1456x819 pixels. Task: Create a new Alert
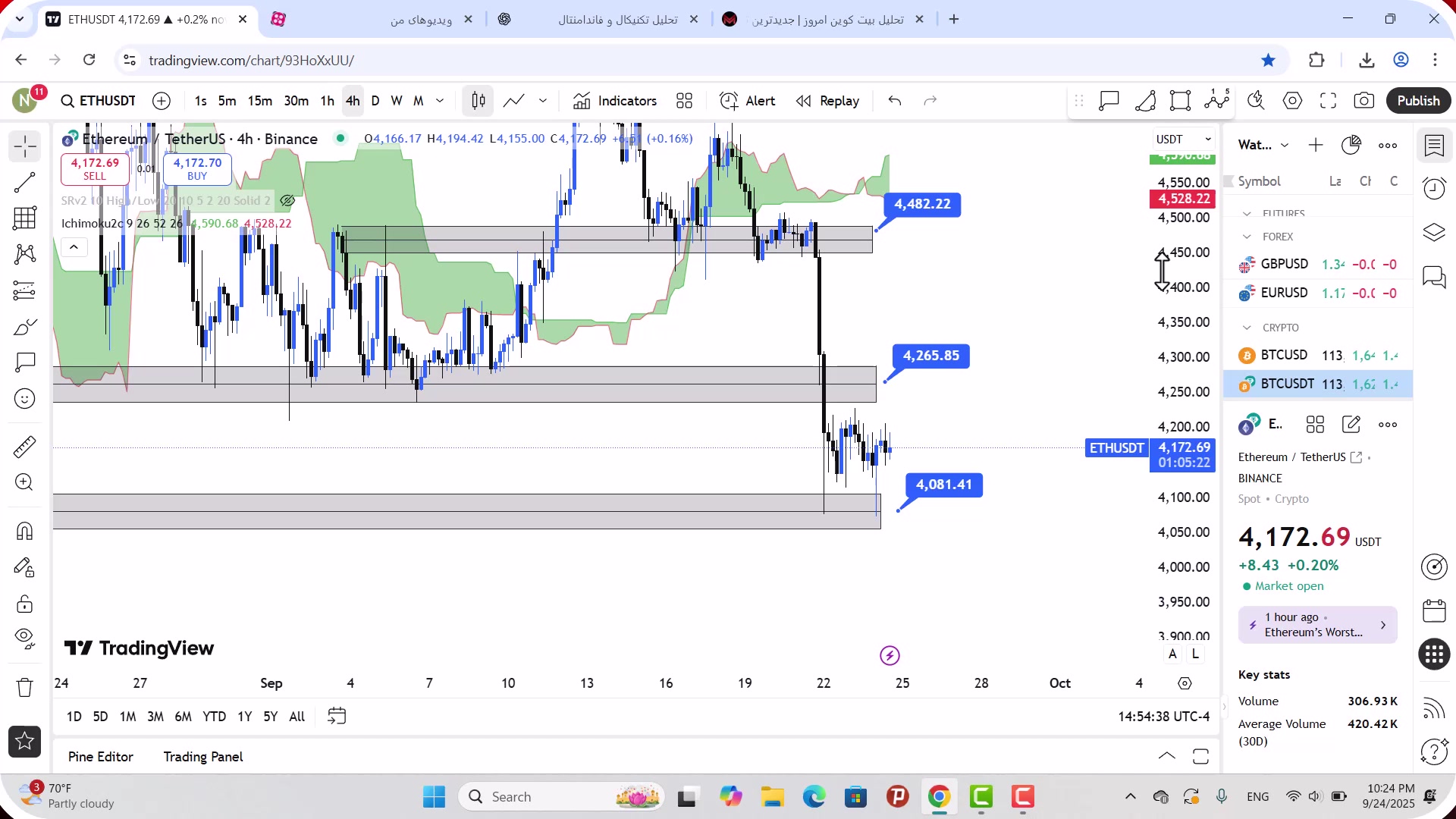point(748,101)
